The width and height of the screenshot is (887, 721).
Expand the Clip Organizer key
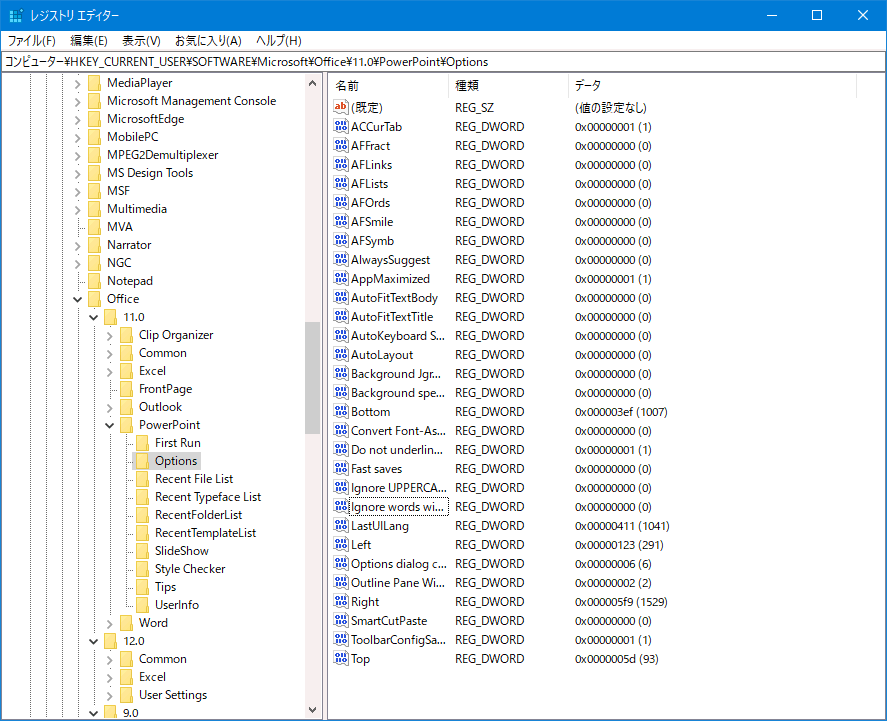tap(110, 335)
